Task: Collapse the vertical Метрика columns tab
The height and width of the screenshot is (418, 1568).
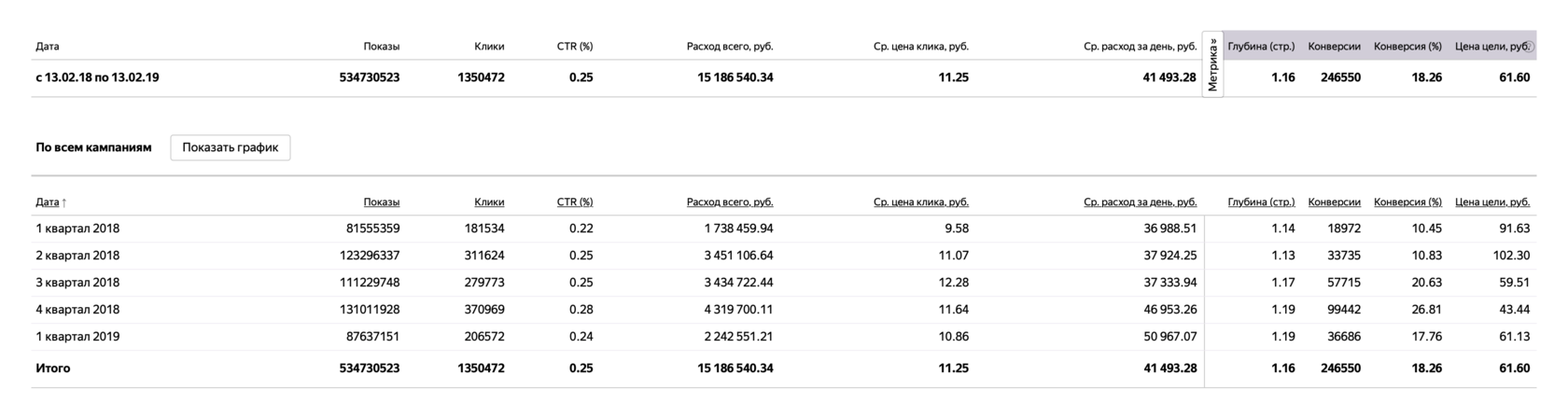Action: pos(1212,64)
